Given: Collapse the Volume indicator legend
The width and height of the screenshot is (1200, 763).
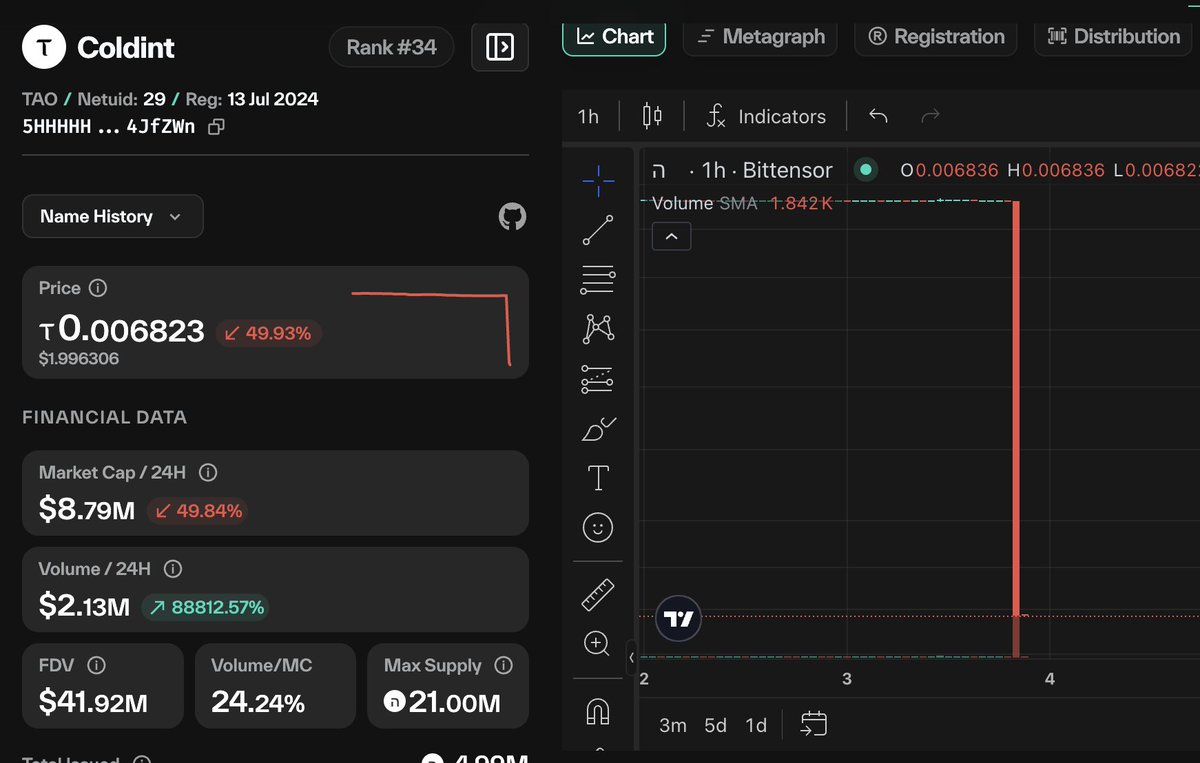Looking at the screenshot, I should pos(671,237).
